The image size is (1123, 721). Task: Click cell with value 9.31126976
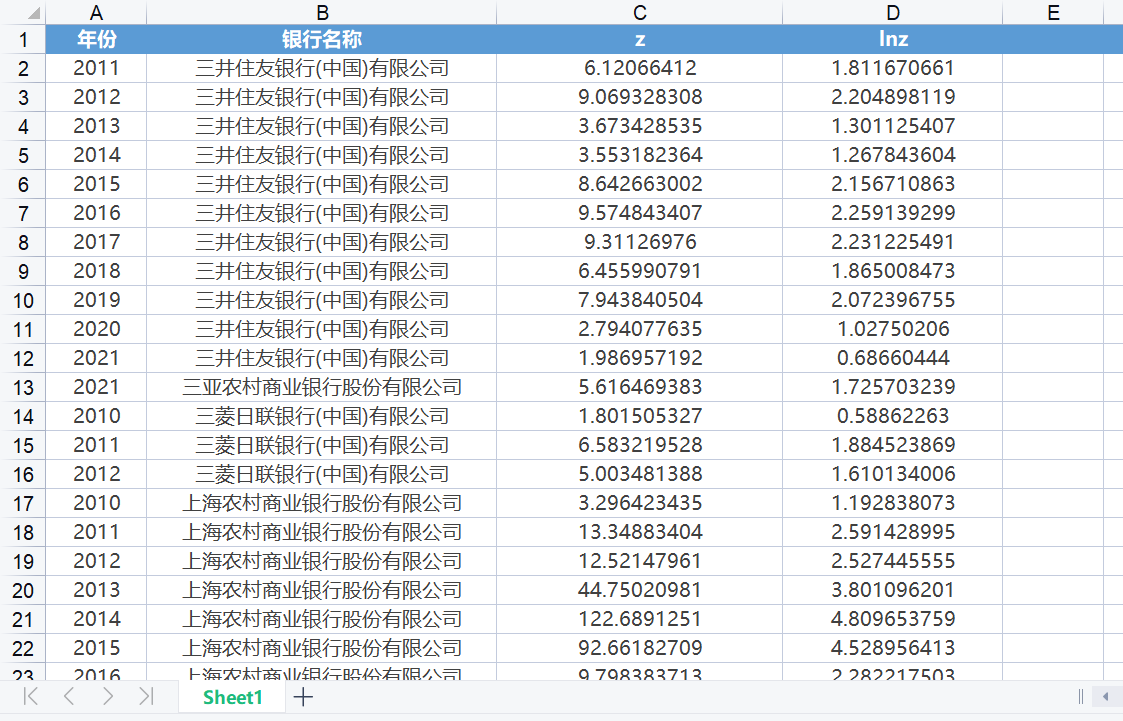click(640, 242)
